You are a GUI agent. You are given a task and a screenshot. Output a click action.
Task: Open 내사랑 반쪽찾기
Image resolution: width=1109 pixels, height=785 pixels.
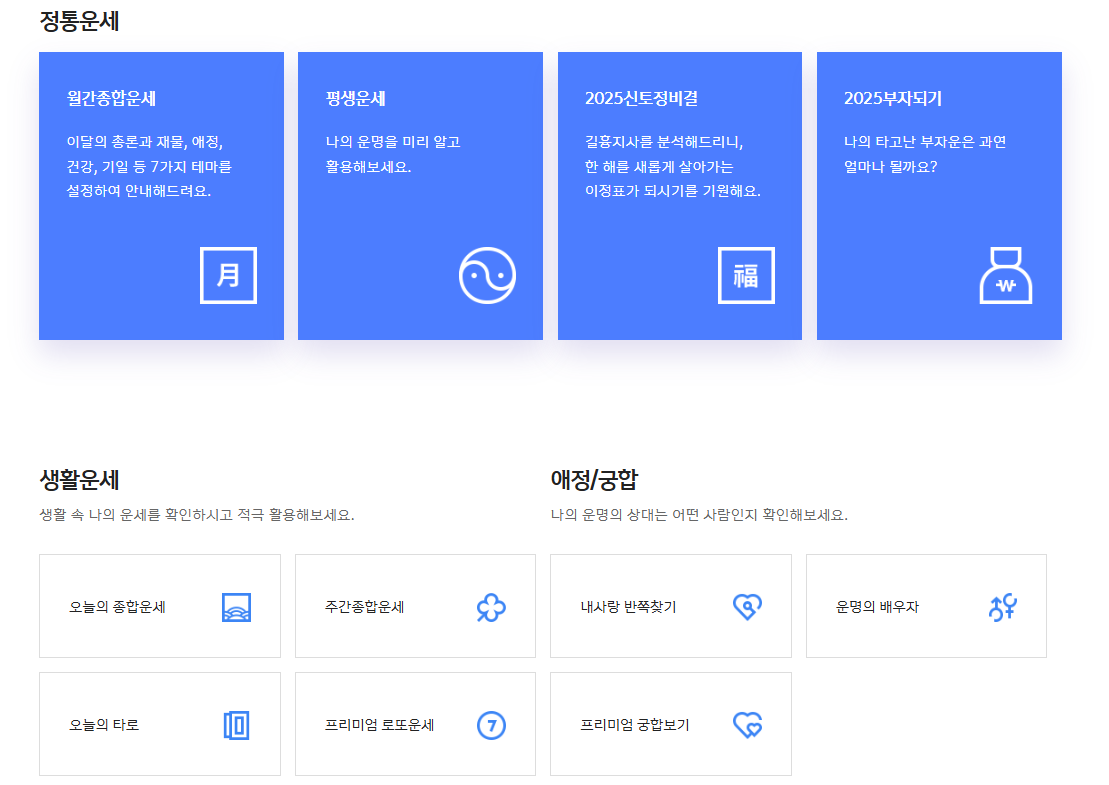pyautogui.click(x=670, y=605)
